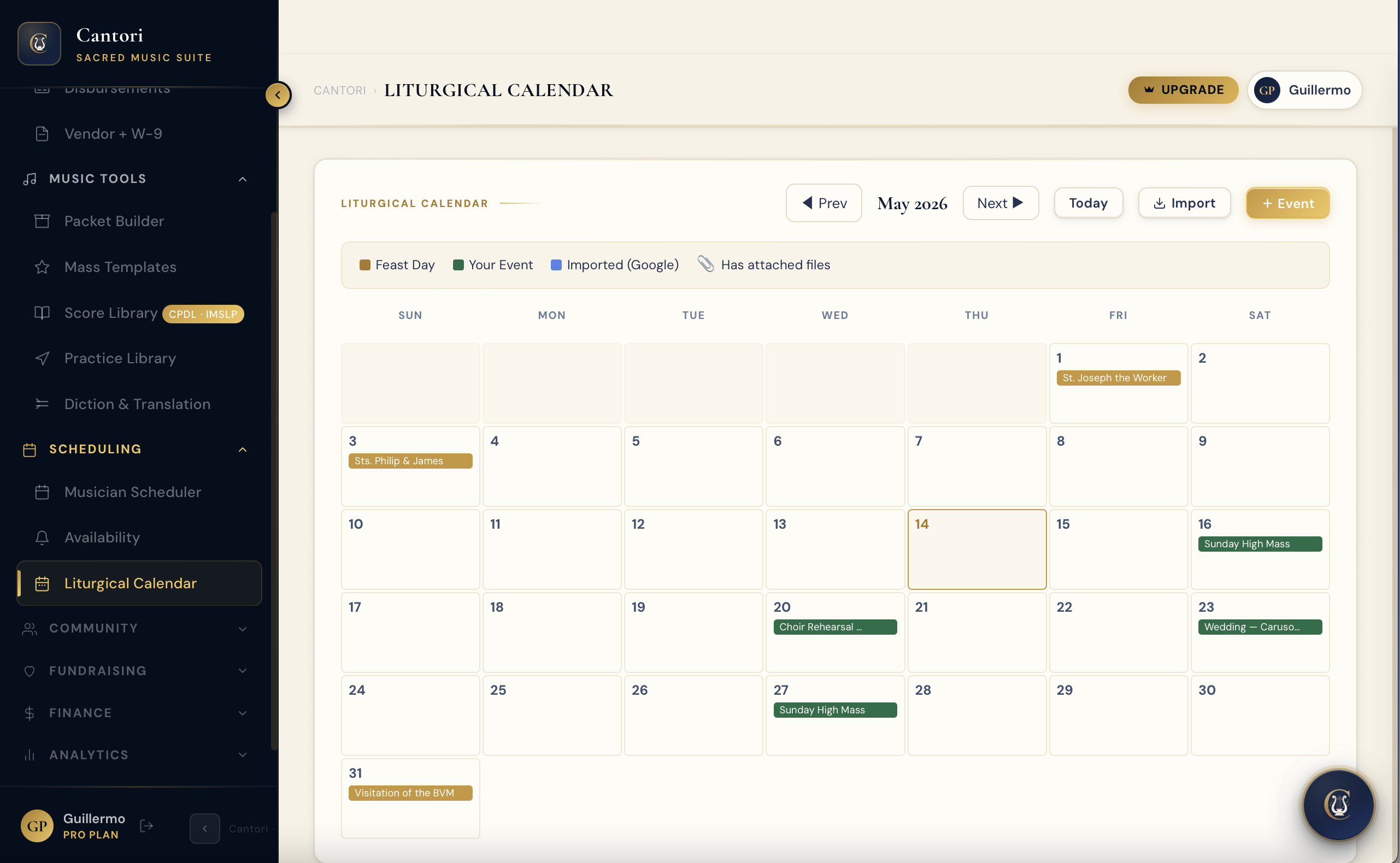The image size is (1400, 863).
Task: Open St. Joseph the Worker feast event
Action: [1118, 378]
